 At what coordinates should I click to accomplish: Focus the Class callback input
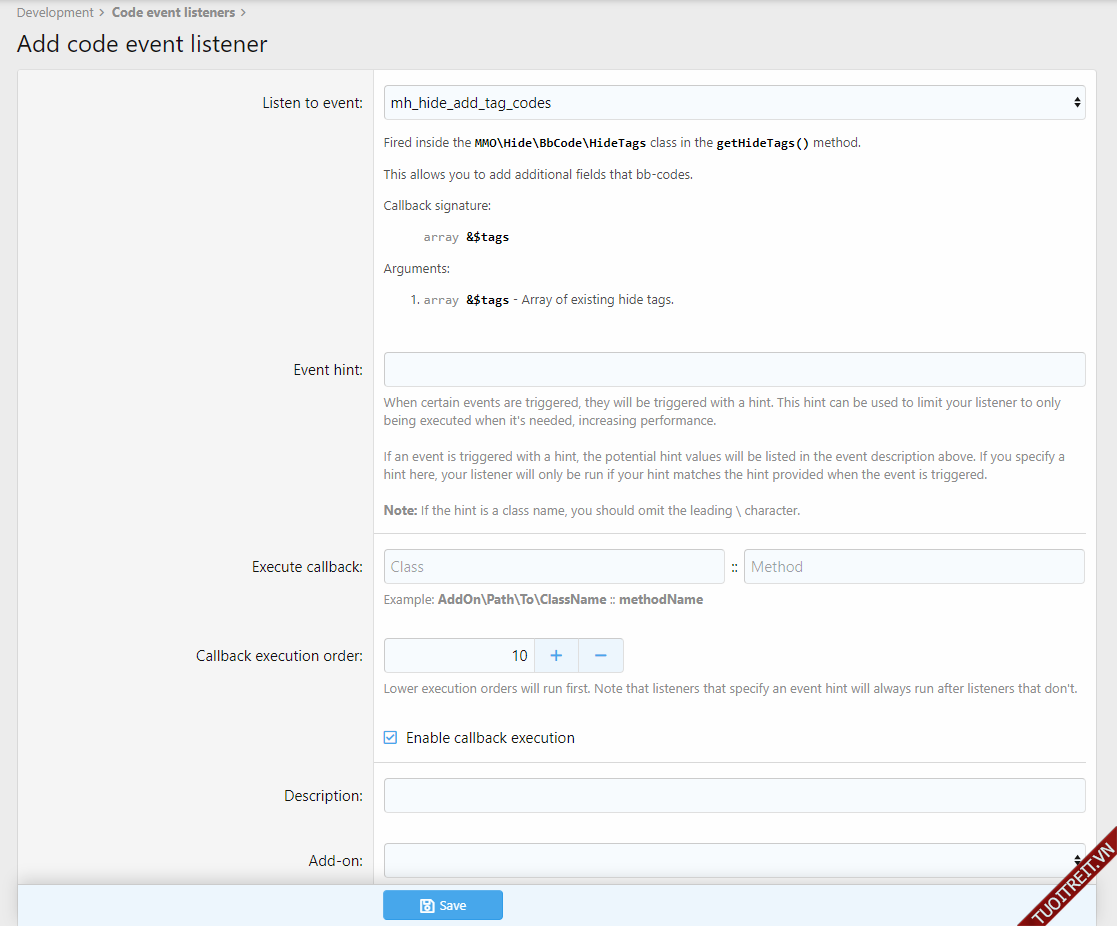pos(554,567)
